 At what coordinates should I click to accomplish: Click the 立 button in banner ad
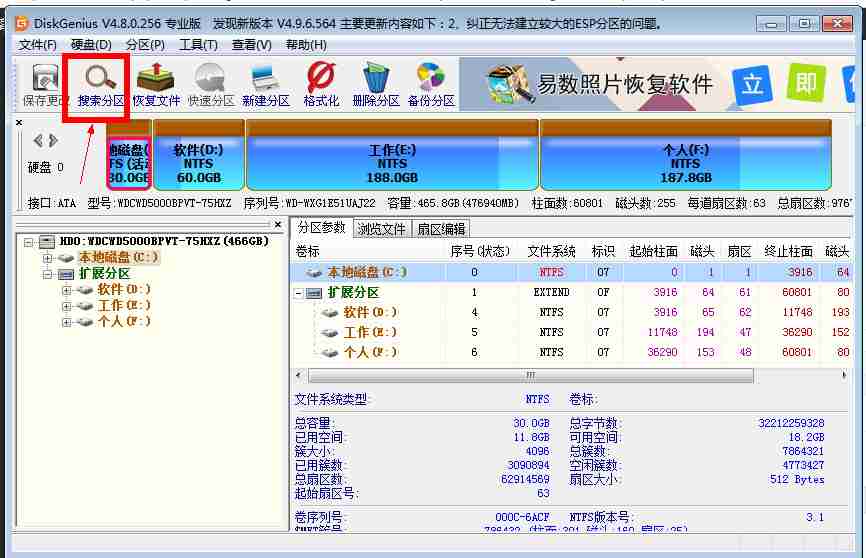point(752,85)
